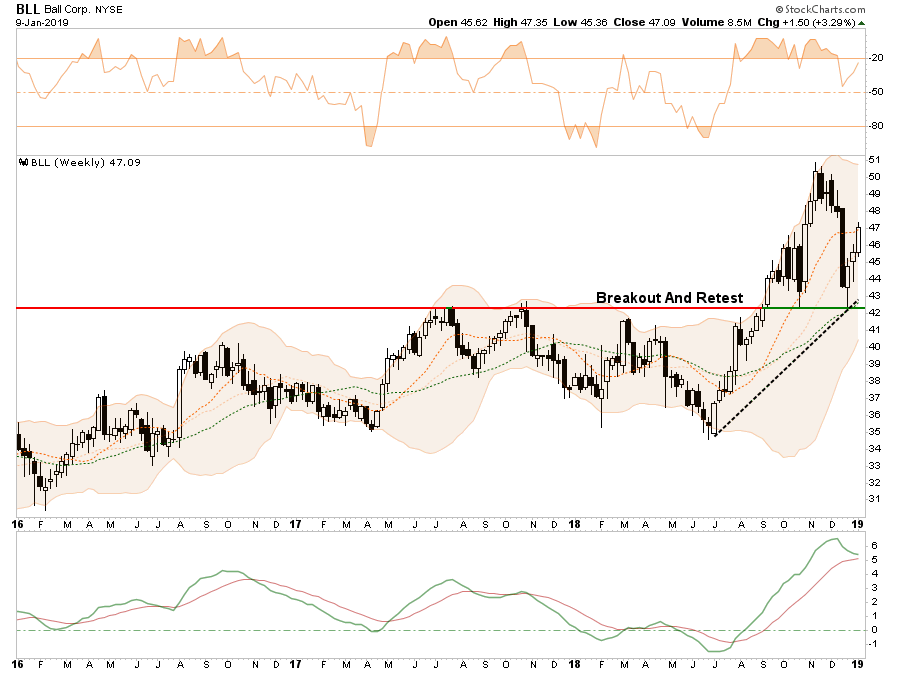Click the 31 label on the price axis
900x673 pixels.
[875, 499]
